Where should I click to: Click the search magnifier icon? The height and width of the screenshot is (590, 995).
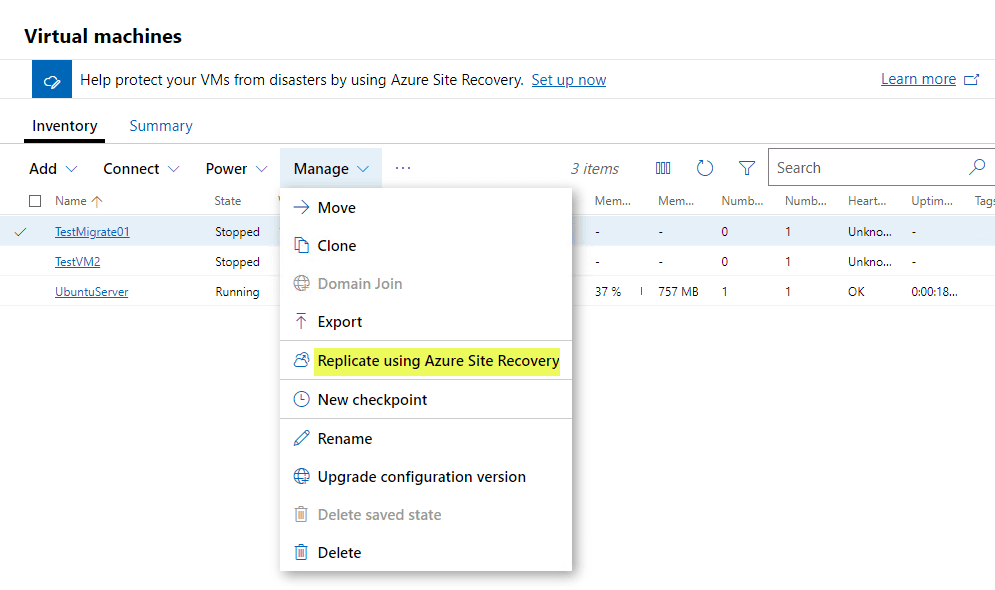(977, 167)
